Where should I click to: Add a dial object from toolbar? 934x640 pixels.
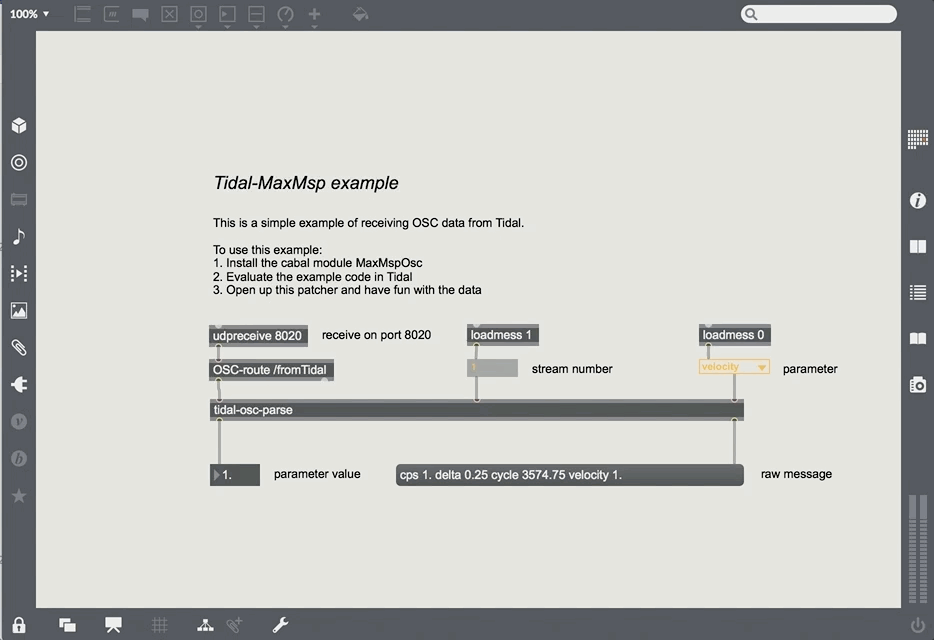[285, 14]
